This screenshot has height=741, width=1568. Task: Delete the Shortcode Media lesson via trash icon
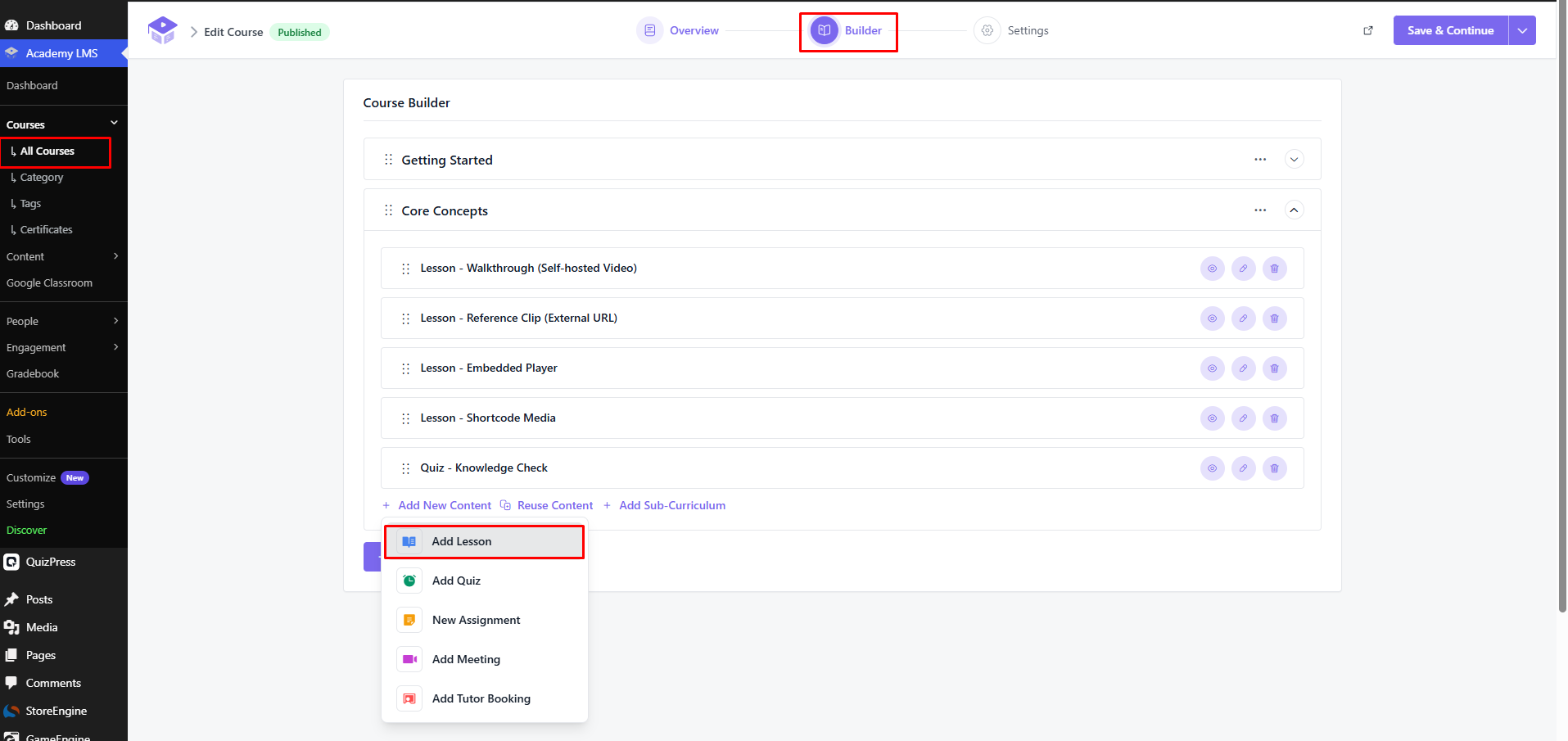tap(1274, 418)
